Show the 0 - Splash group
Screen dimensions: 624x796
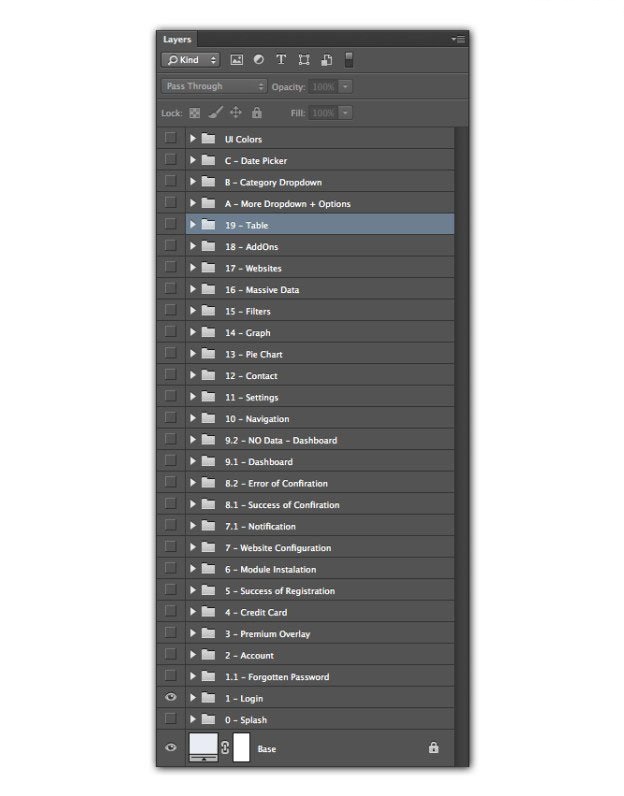[170, 719]
